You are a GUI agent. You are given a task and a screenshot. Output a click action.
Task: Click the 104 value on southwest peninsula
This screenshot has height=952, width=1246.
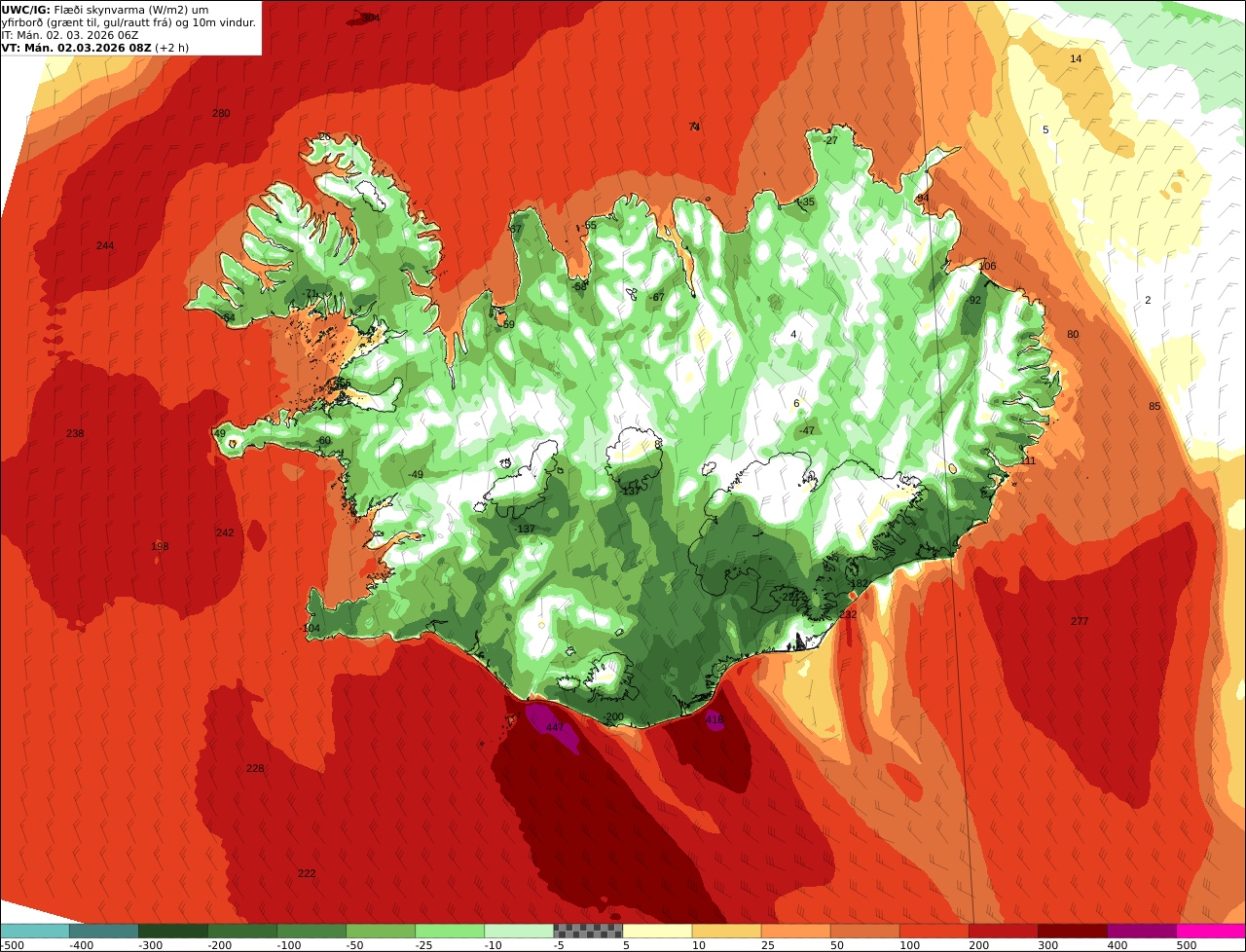pos(311,628)
